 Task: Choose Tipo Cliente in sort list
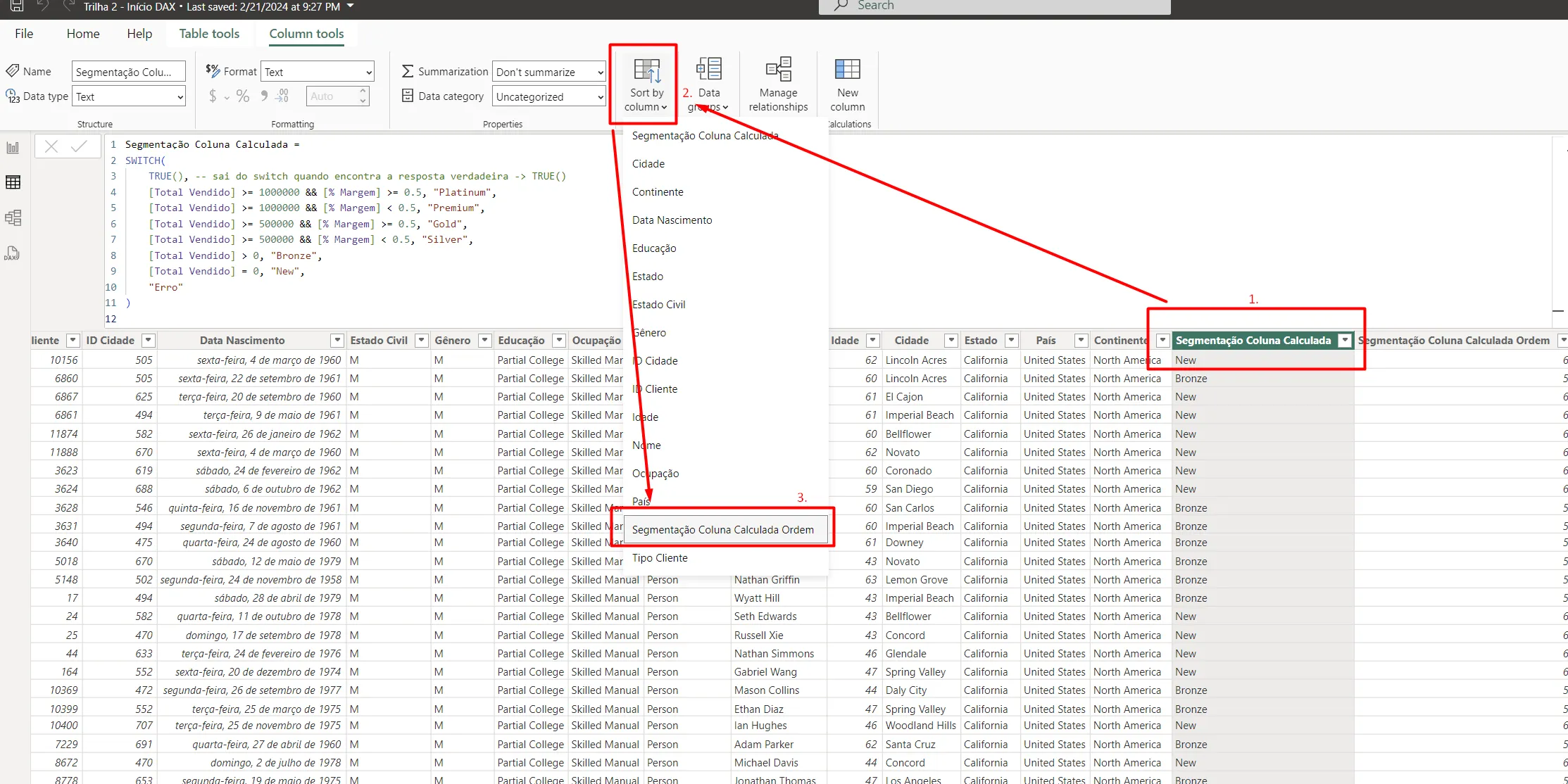660,557
